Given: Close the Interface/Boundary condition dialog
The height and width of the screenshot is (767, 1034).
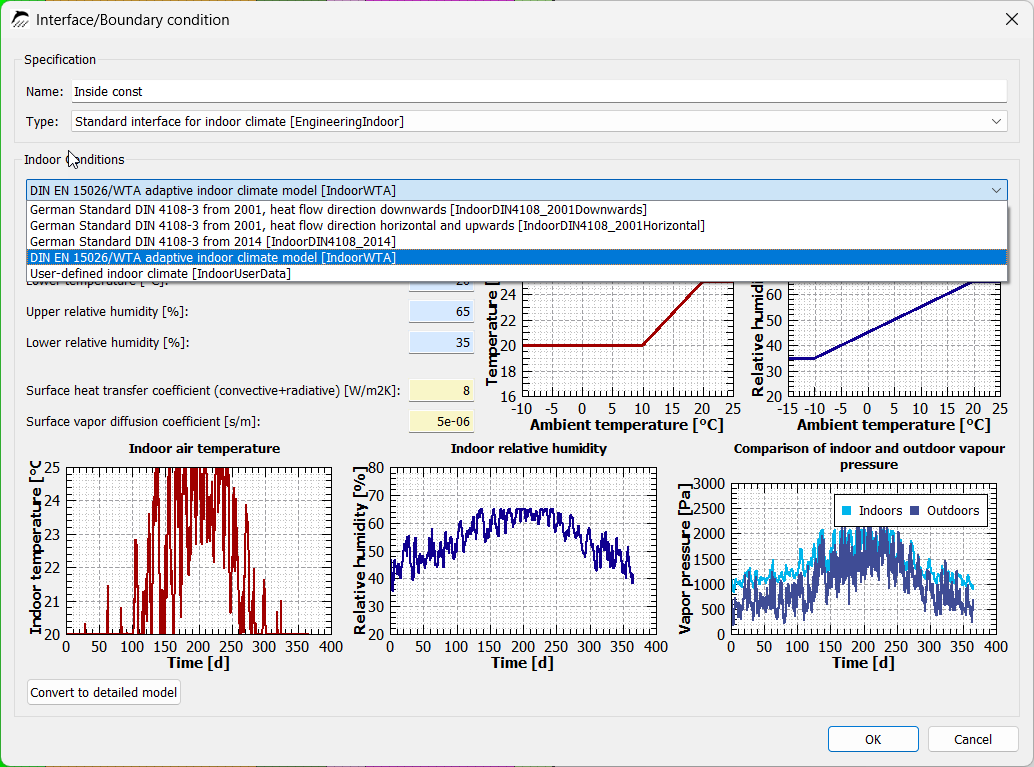Looking at the screenshot, I should (x=1012, y=20).
